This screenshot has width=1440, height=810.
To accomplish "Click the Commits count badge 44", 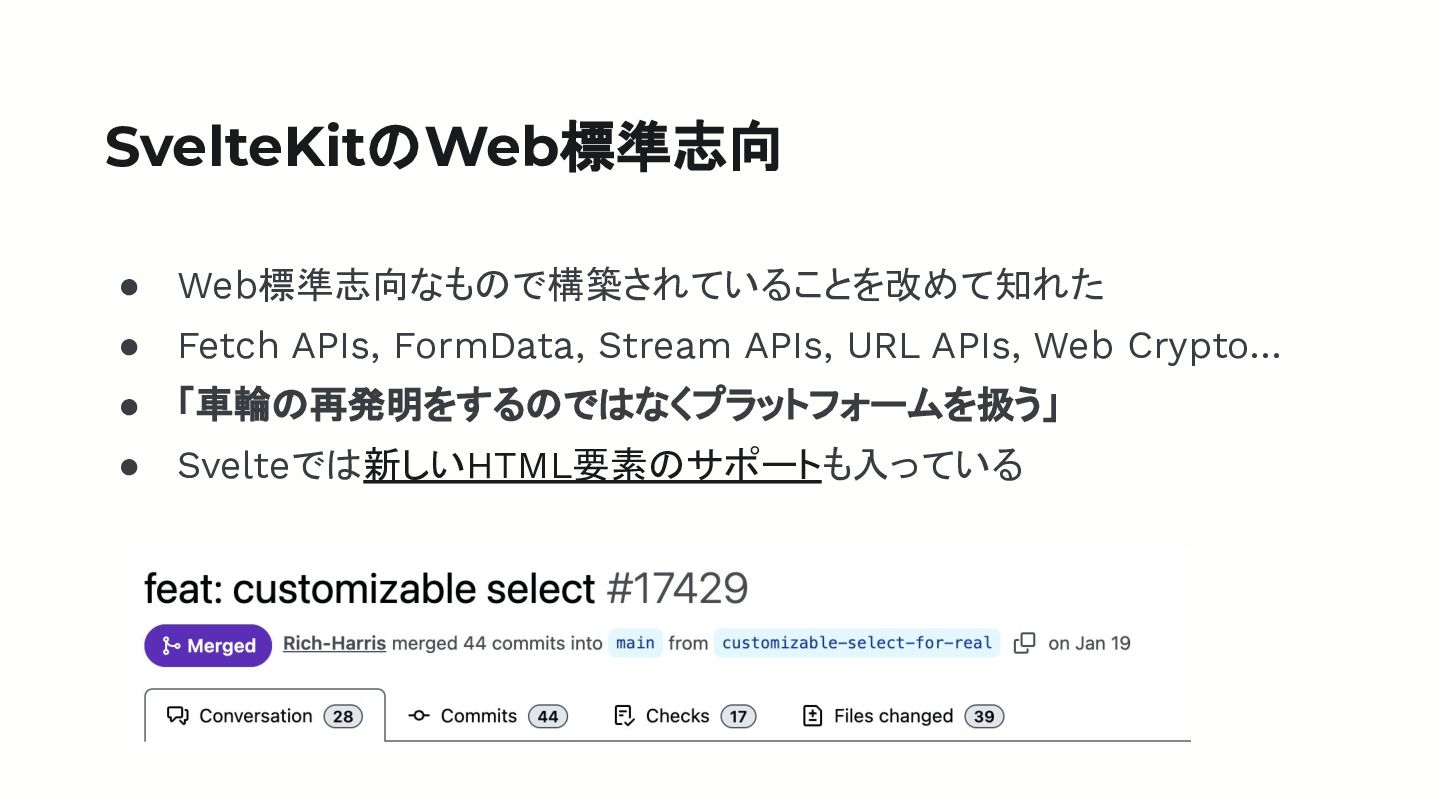I will click(548, 717).
